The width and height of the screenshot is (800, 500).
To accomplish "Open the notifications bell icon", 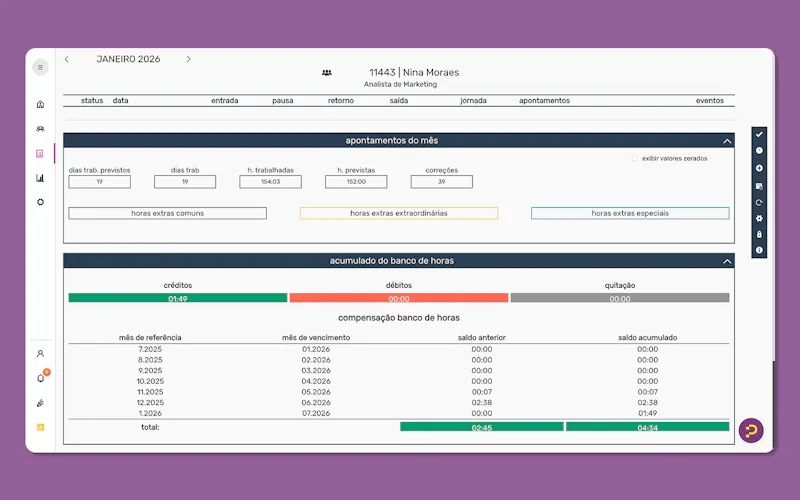I will coord(41,378).
